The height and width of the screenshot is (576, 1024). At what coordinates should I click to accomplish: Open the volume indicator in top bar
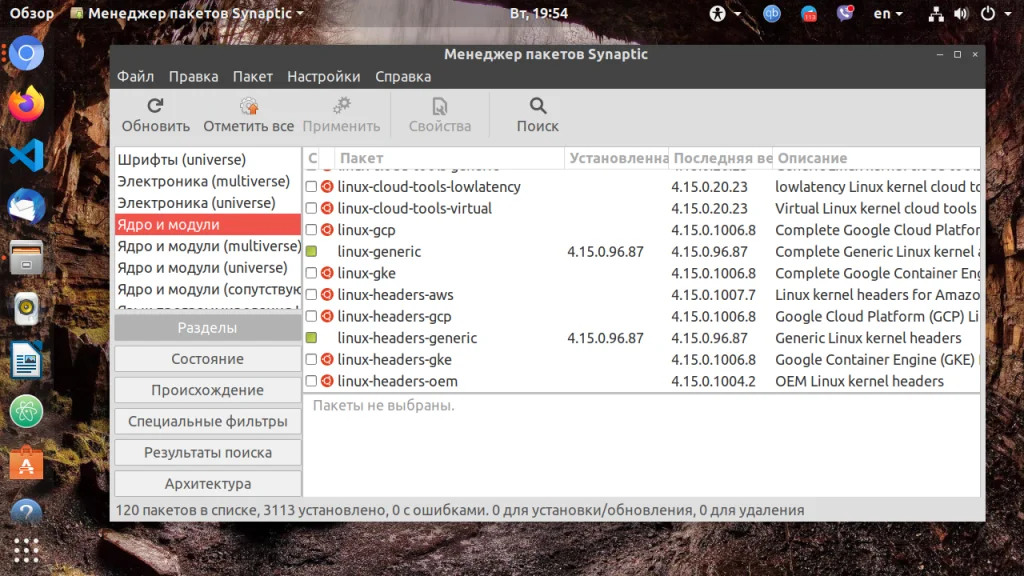(961, 13)
